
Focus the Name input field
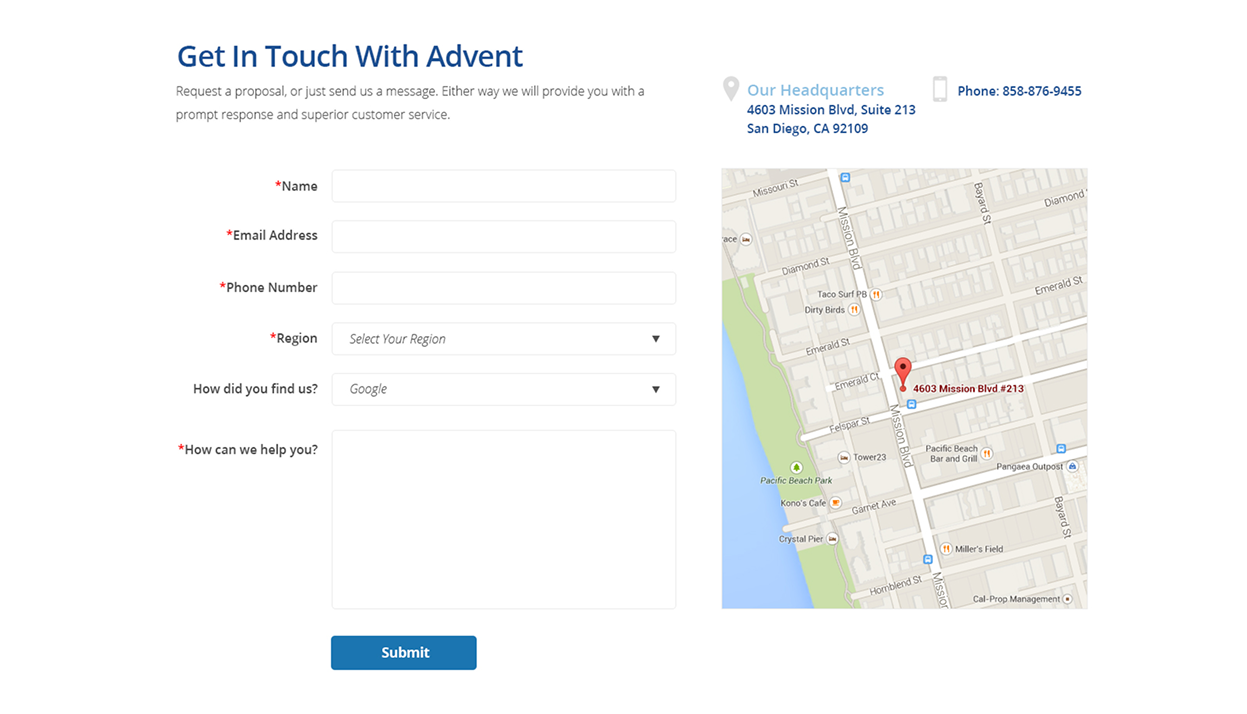[503, 186]
